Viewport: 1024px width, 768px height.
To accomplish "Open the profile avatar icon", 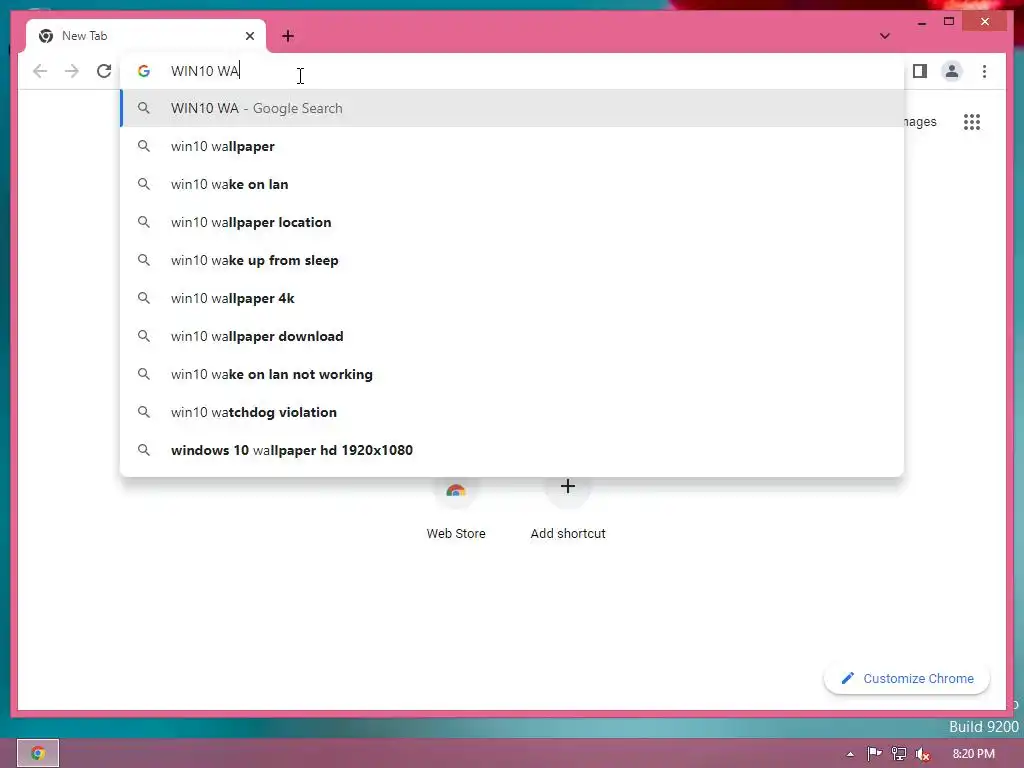I will point(952,71).
